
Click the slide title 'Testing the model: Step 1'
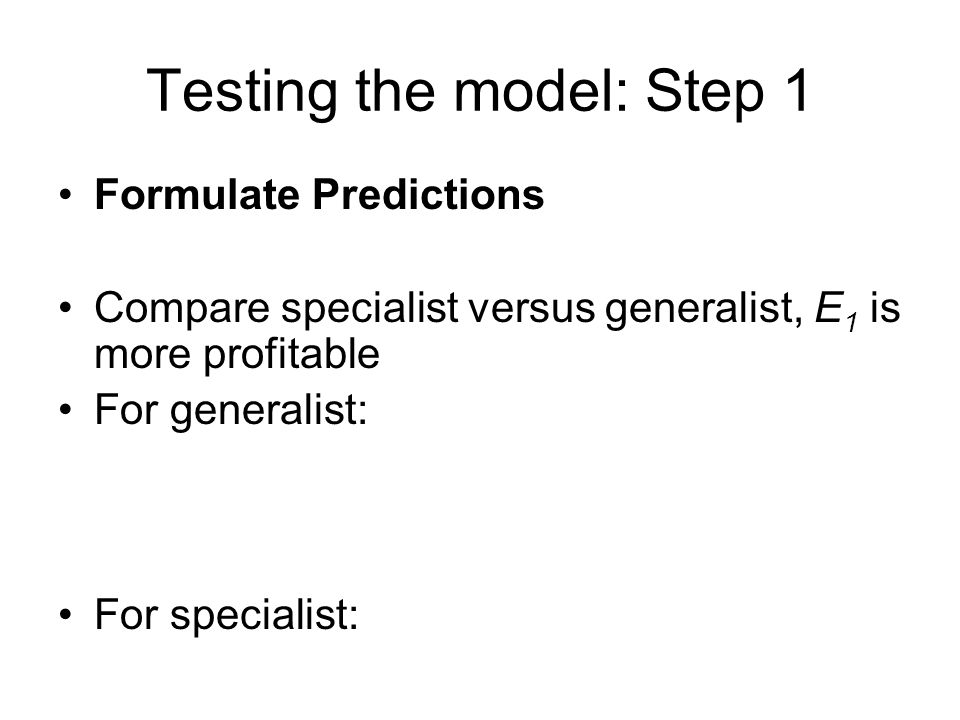pos(479,92)
